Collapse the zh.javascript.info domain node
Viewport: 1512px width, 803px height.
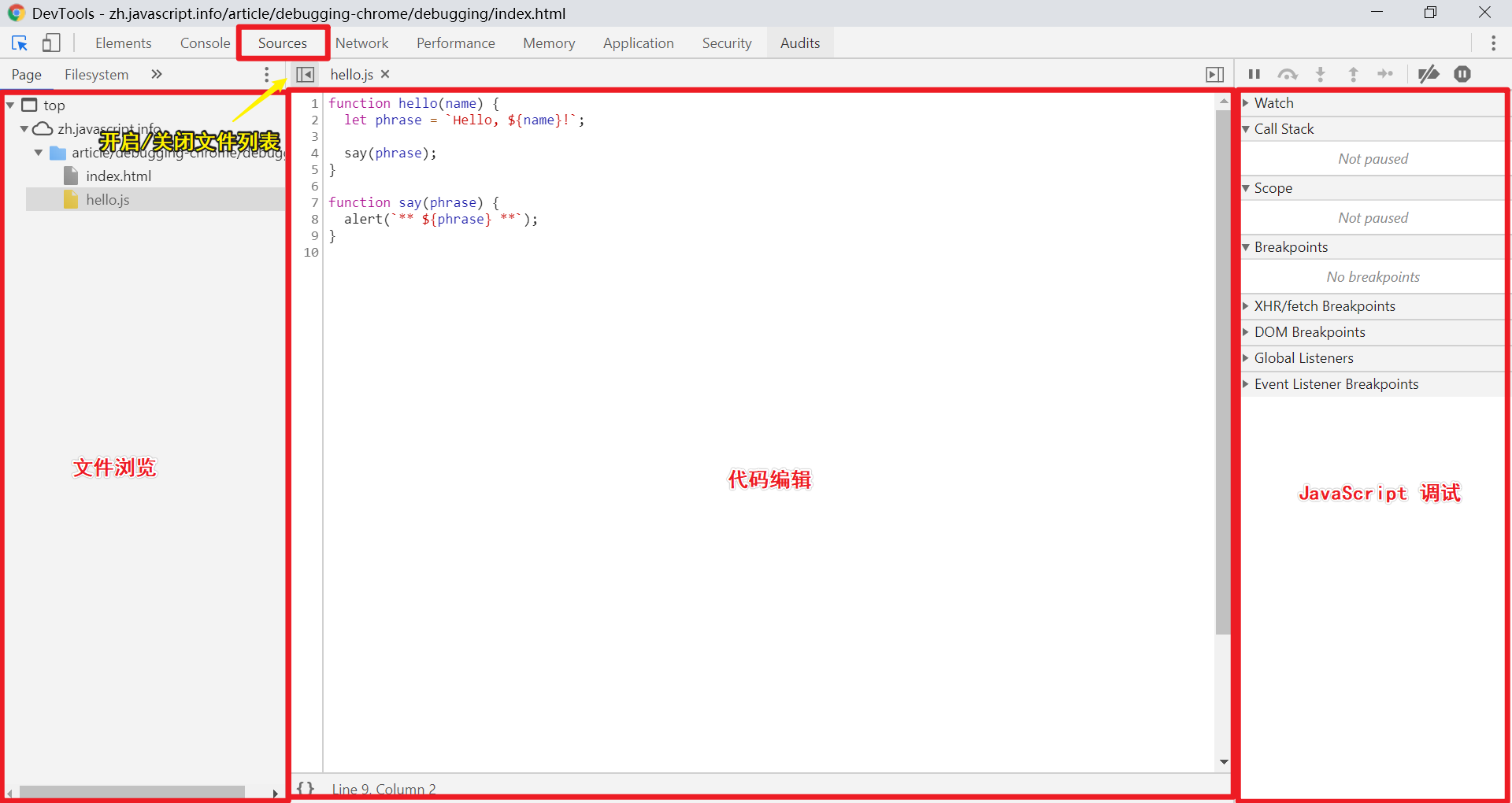(24, 128)
